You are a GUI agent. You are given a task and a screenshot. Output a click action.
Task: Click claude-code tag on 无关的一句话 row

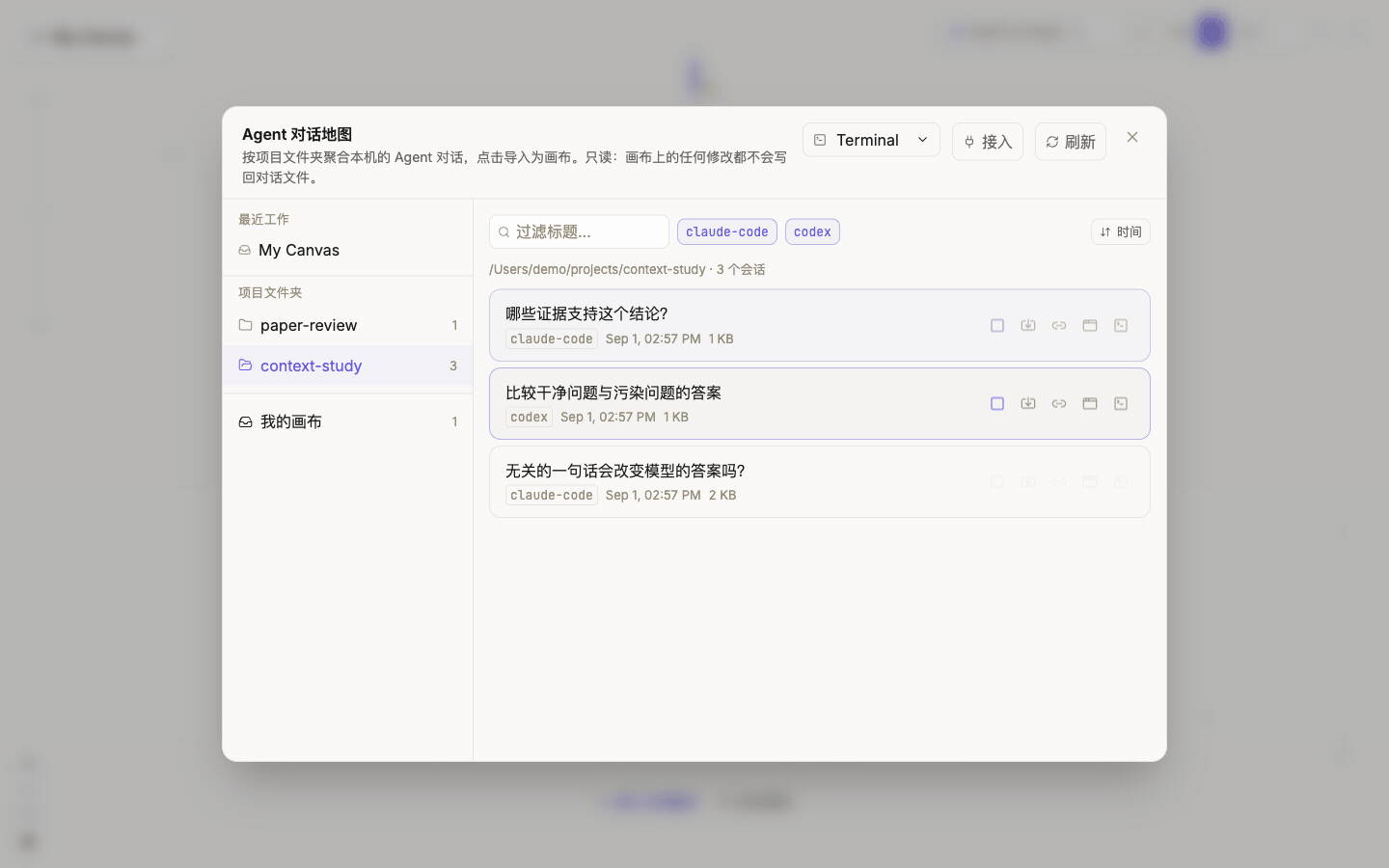coord(552,495)
